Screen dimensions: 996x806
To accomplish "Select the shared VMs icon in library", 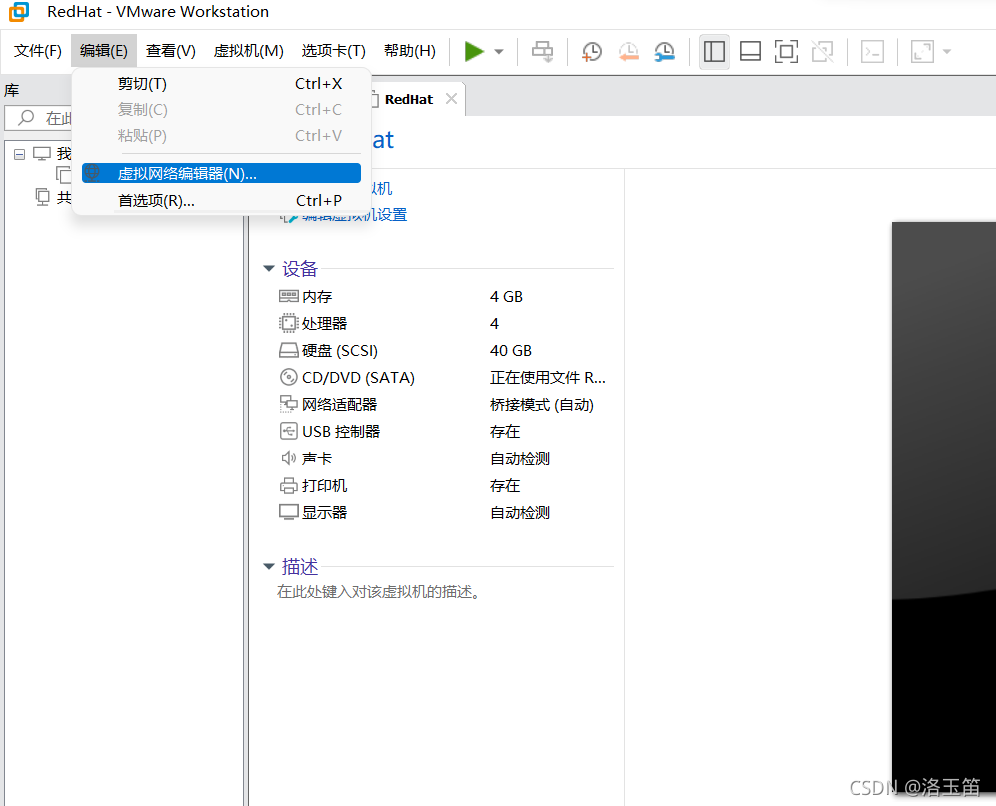I will (x=43, y=197).
